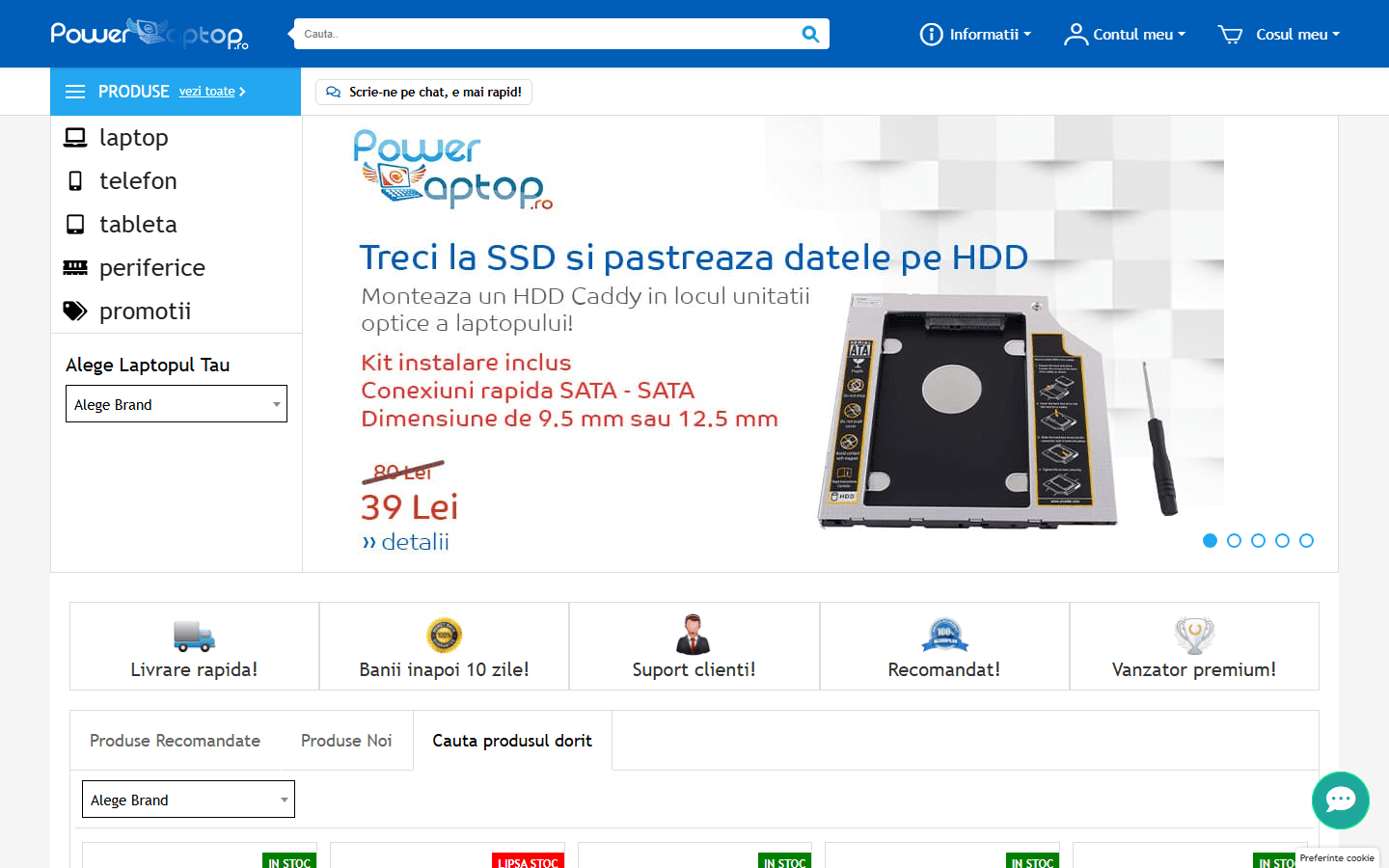Viewport: 1389px width, 868px height.
Task: Open the detalii link in banner
Action: click(405, 542)
